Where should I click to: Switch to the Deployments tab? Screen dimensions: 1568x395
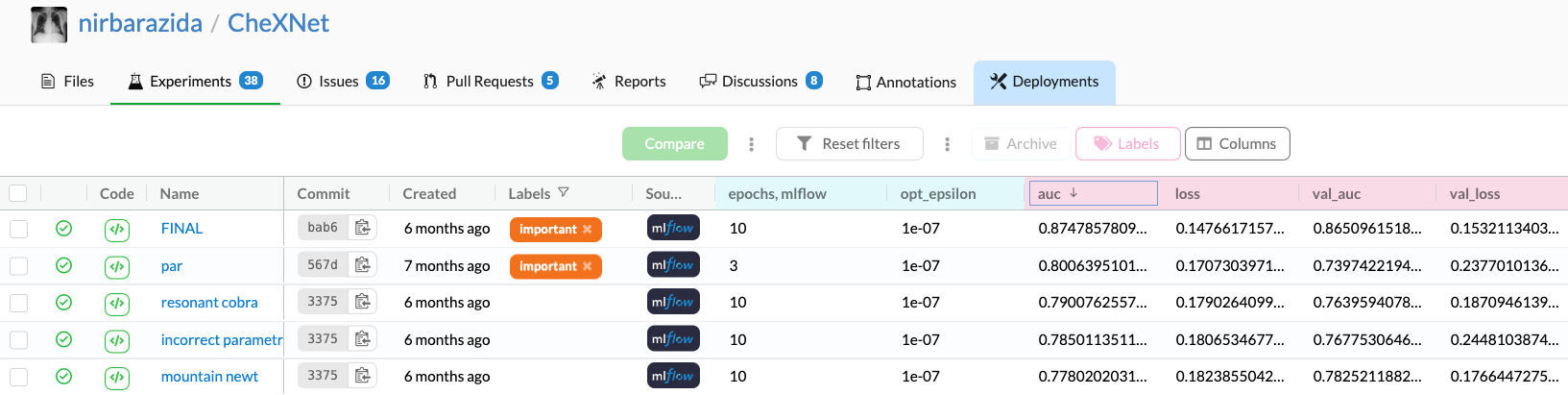[x=1044, y=82]
